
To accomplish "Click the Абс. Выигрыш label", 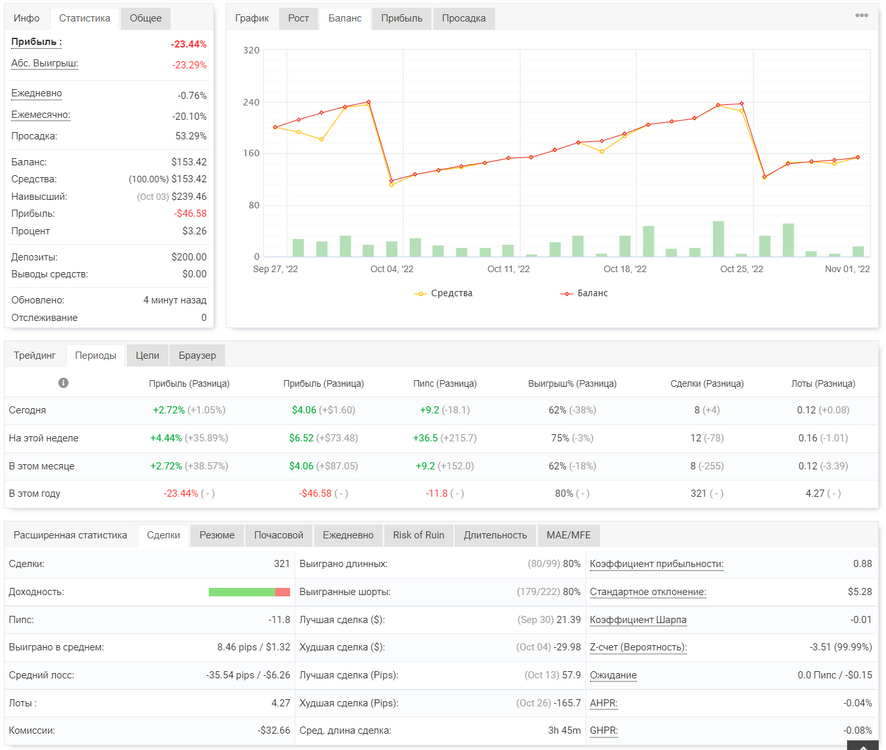I will (45, 63).
